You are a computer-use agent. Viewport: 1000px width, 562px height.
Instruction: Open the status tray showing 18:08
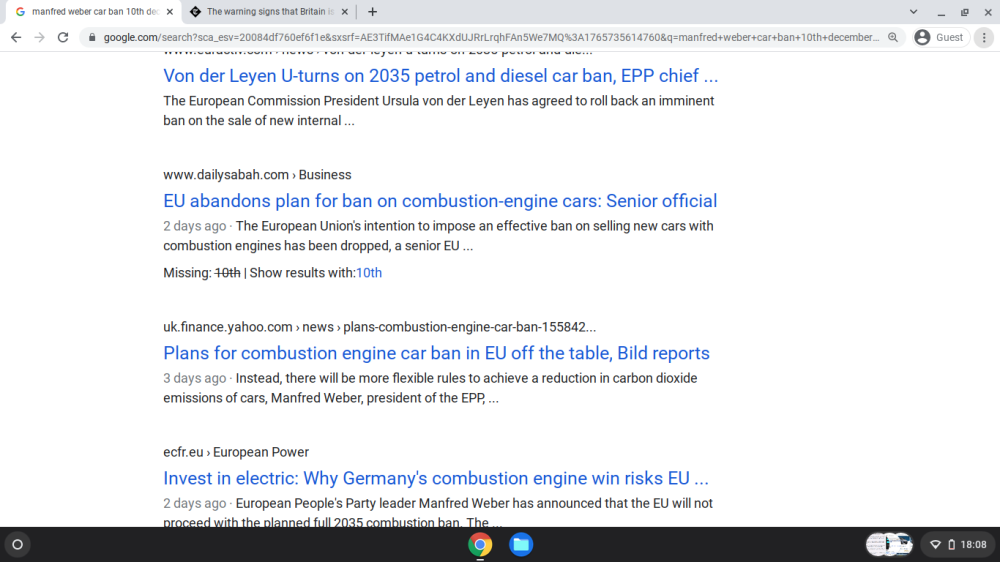point(958,545)
